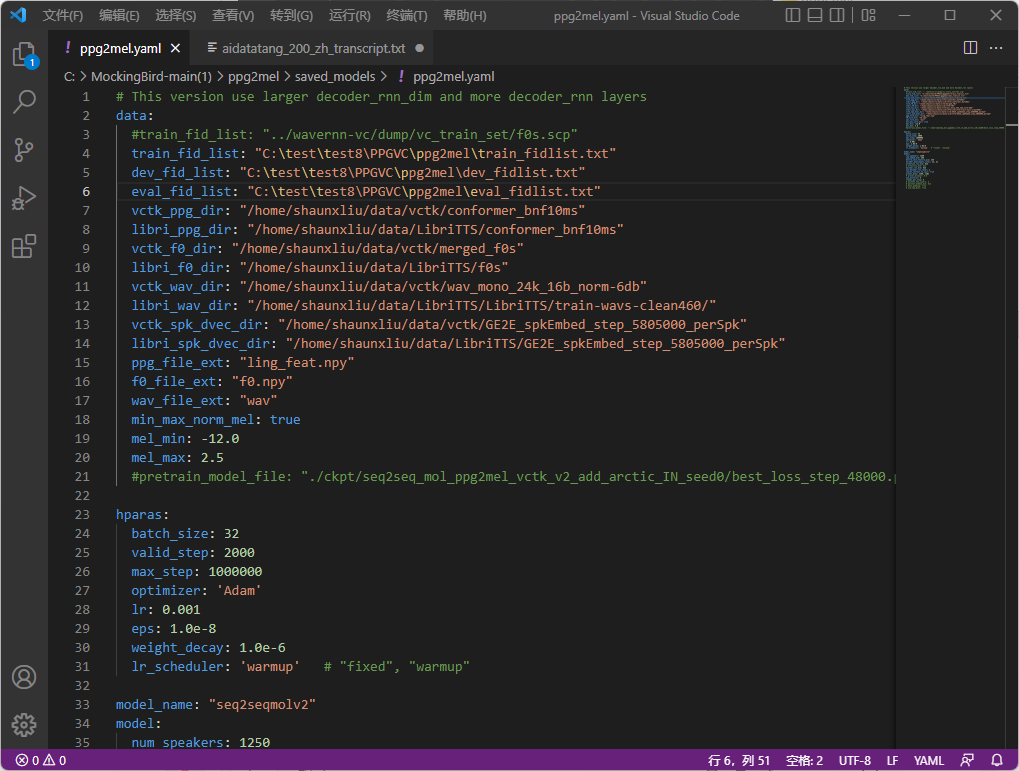Image resolution: width=1019 pixels, height=771 pixels.
Task: Click unsaved dot on aidatatang transcript tab
Action: point(420,48)
